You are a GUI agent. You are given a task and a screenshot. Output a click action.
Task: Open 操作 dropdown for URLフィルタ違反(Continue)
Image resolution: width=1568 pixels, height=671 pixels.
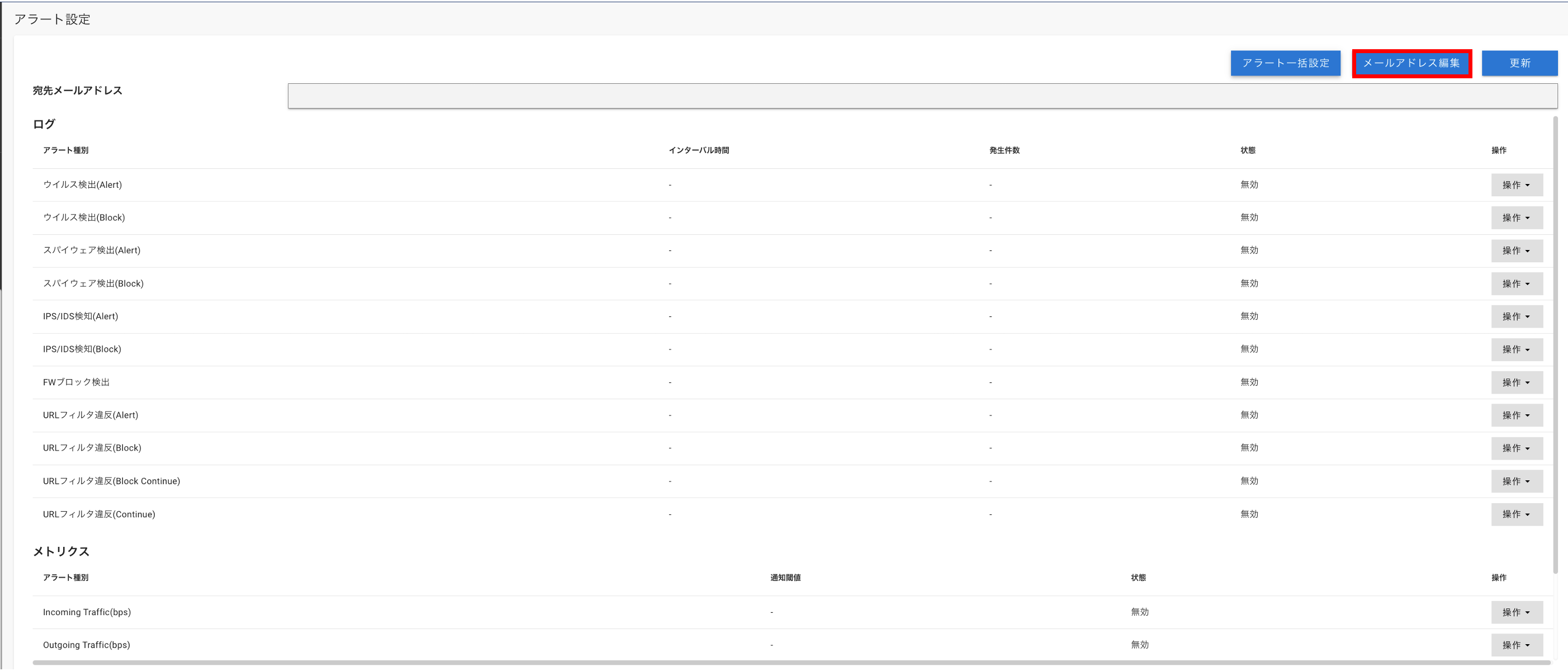1516,514
